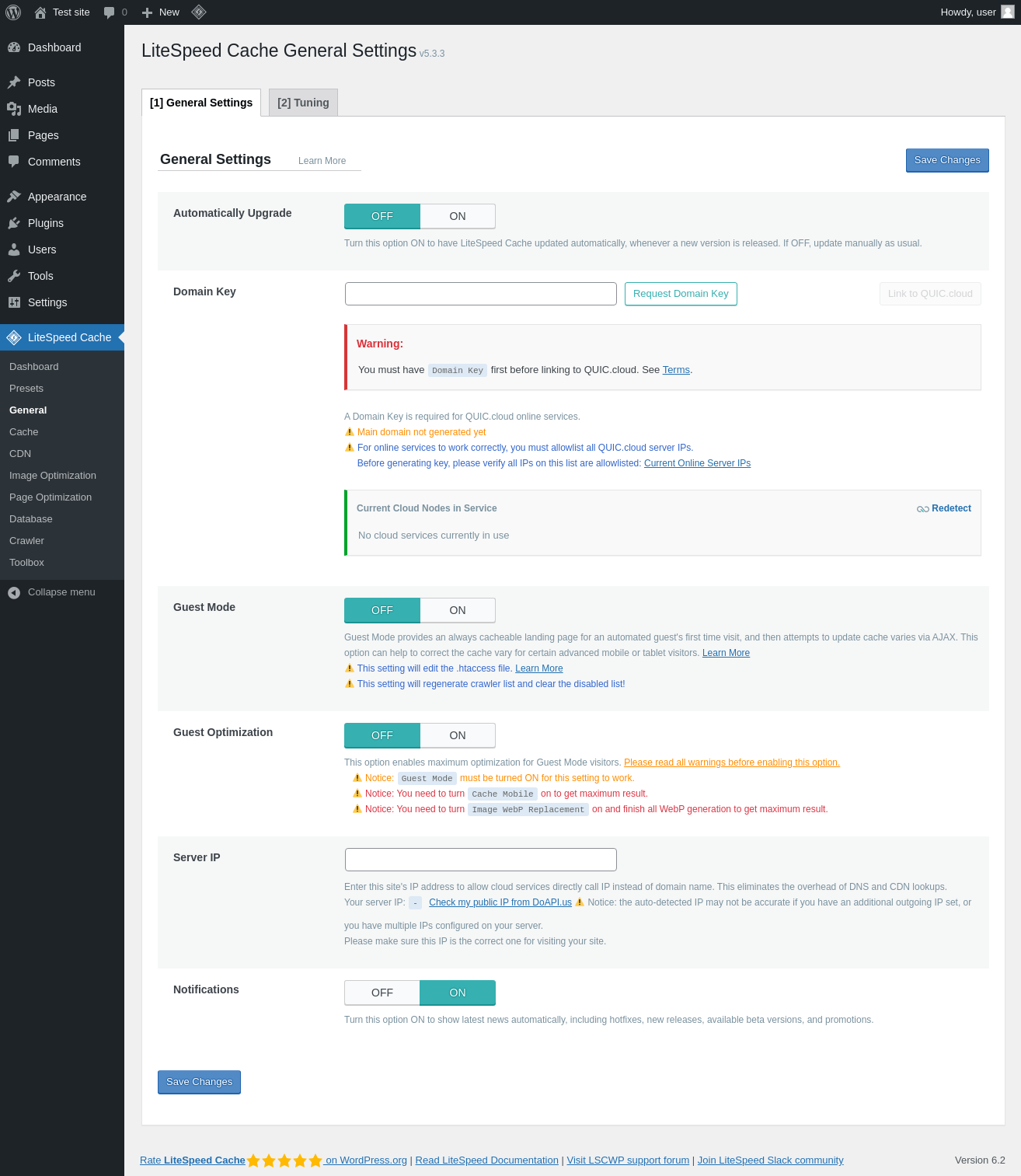Turn Guest Mode ON
Screen dimensions: 1021x1176
(458, 610)
